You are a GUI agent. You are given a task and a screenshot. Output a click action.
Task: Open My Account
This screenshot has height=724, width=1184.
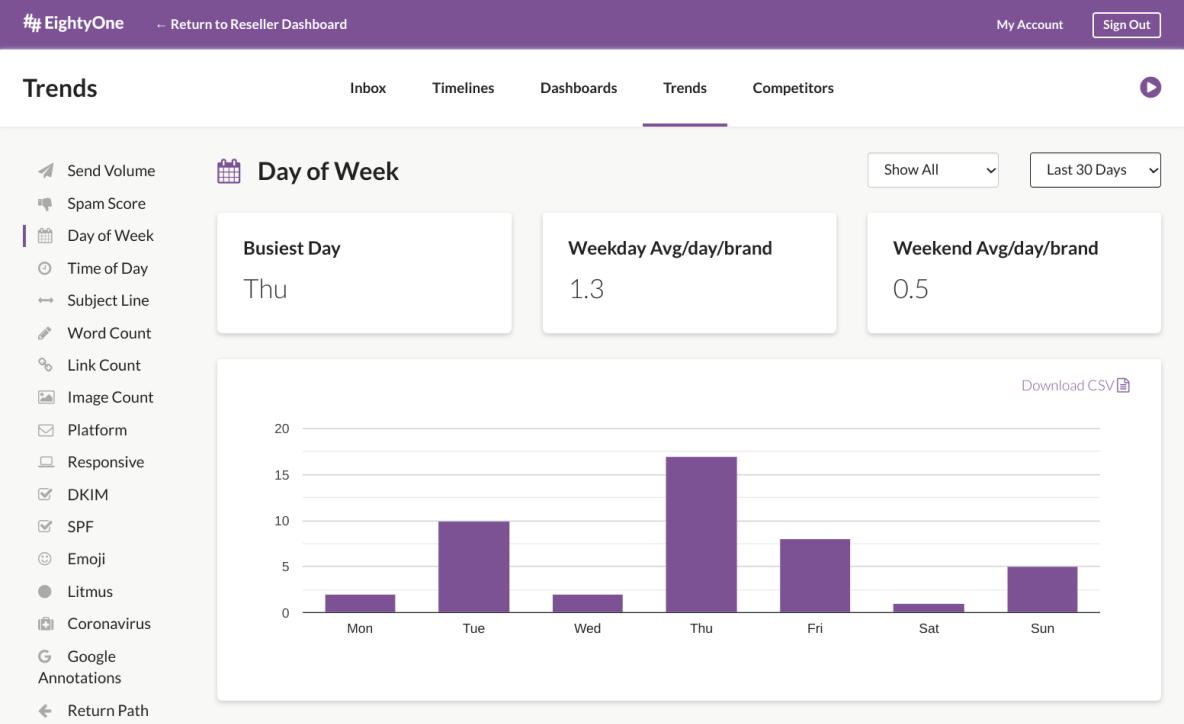1029,25
